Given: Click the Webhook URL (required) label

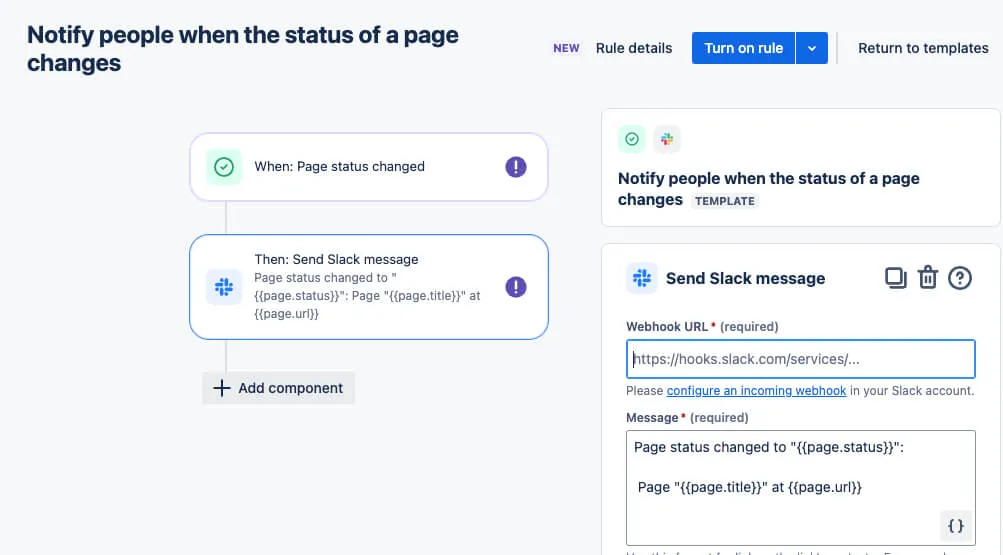Looking at the screenshot, I should [x=702, y=327].
